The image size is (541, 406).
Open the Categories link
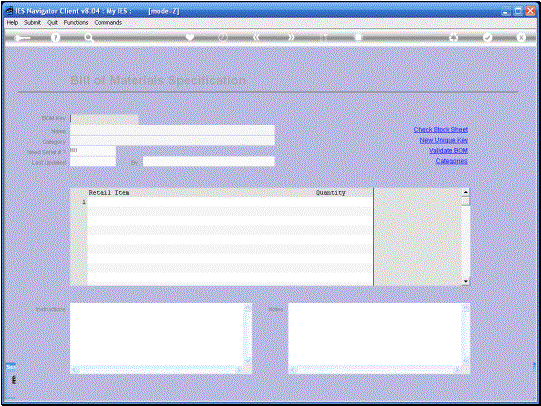click(451, 161)
